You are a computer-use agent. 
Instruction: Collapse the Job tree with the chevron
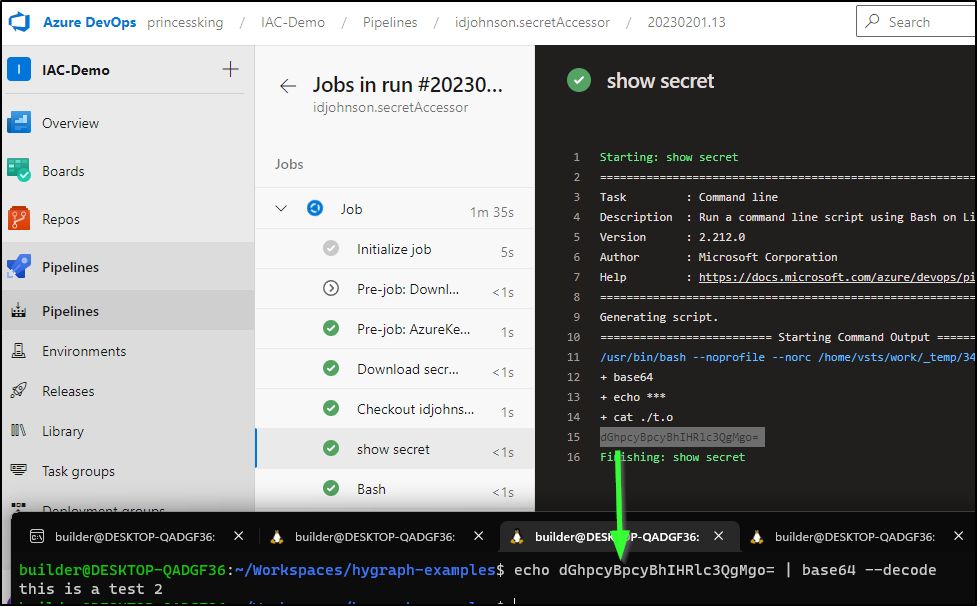(281, 209)
